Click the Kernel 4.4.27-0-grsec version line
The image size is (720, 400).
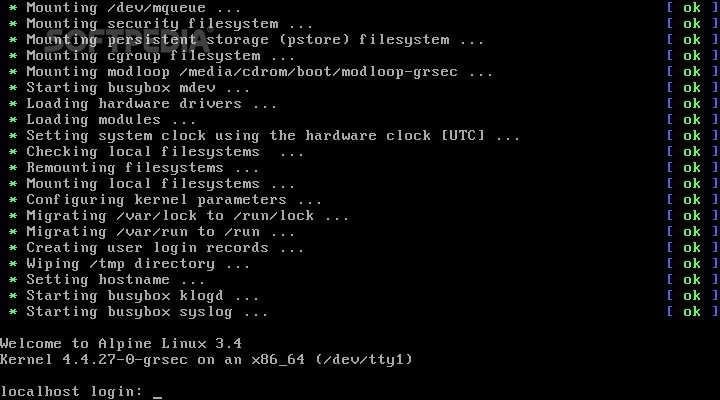pos(207,359)
